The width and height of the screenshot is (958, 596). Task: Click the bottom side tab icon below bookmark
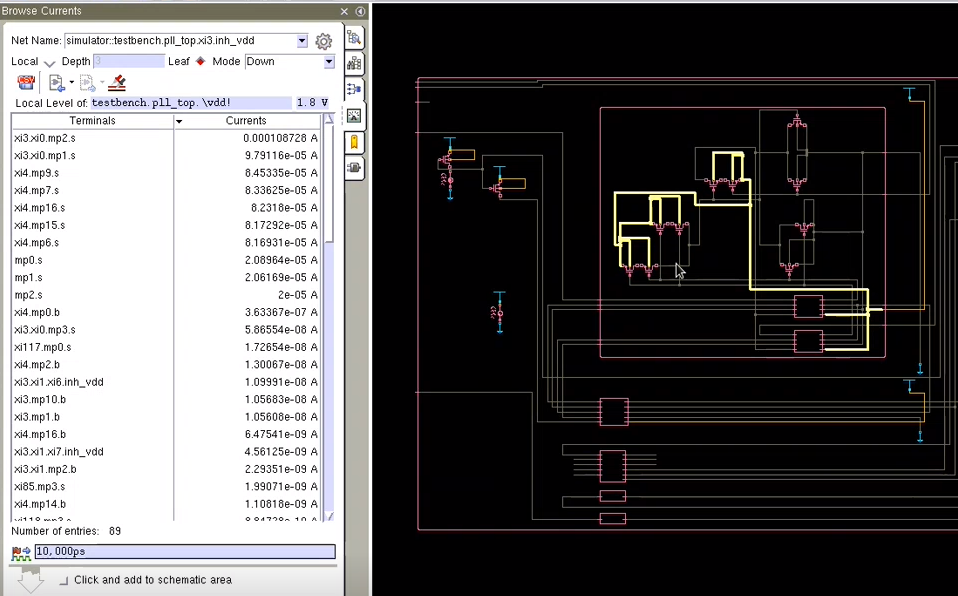coord(354,167)
